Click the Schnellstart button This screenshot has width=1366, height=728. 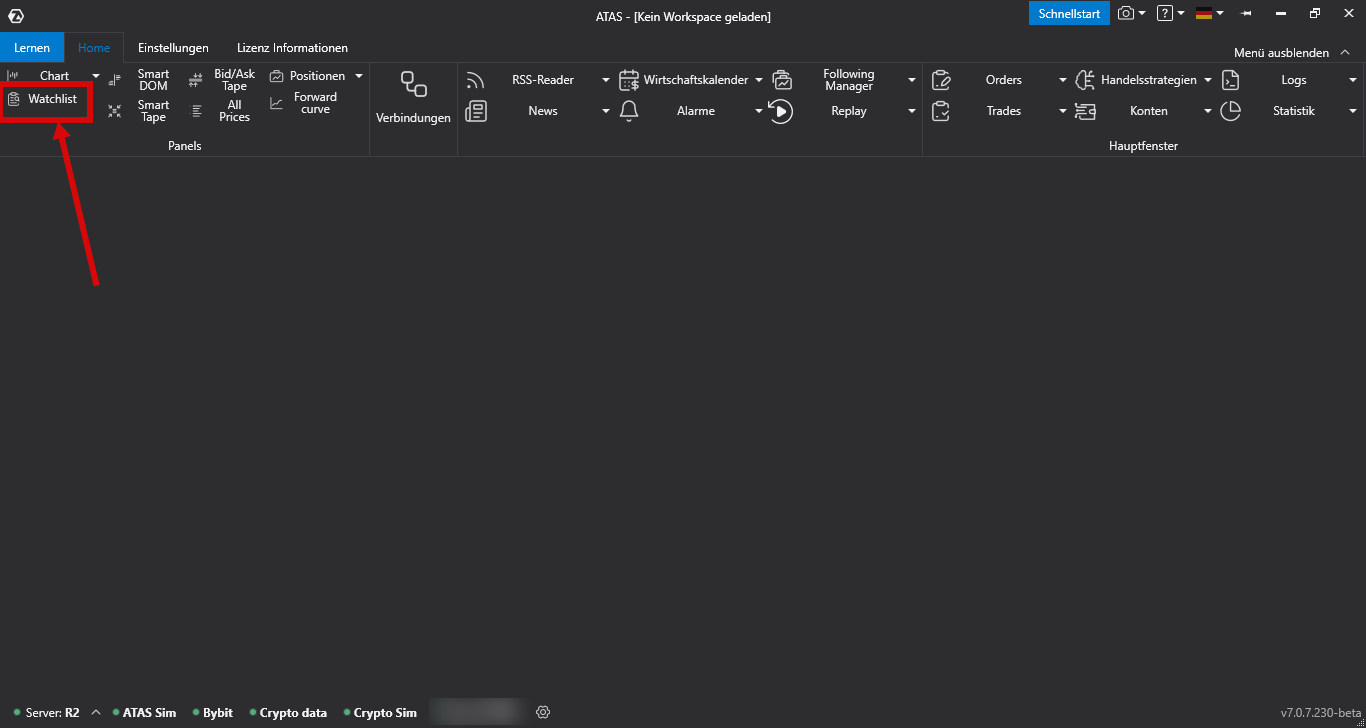1069,14
